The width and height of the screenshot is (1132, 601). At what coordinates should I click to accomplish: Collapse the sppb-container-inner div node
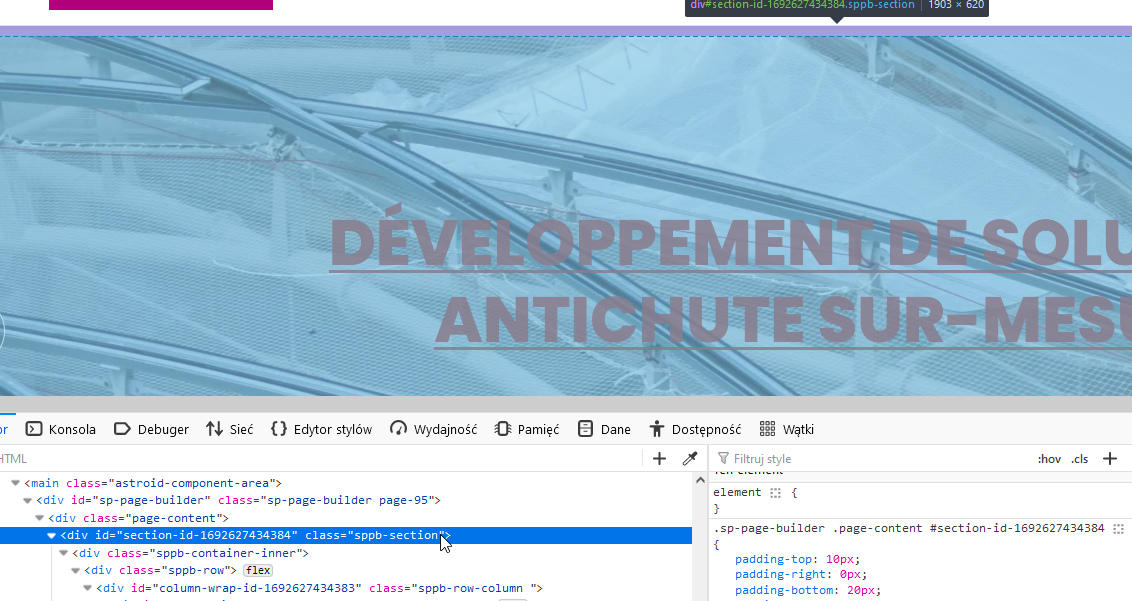64,553
